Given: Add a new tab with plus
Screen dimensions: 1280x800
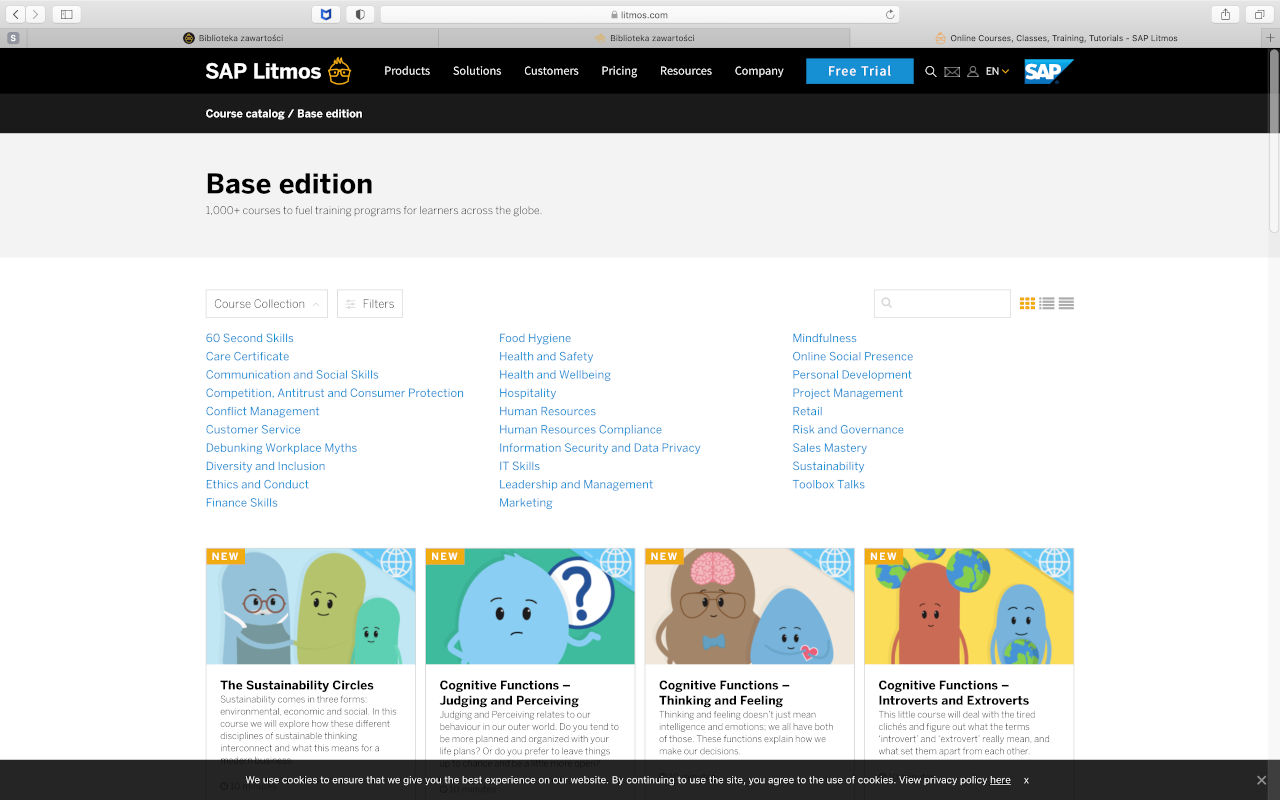Looking at the screenshot, I should point(1271,38).
